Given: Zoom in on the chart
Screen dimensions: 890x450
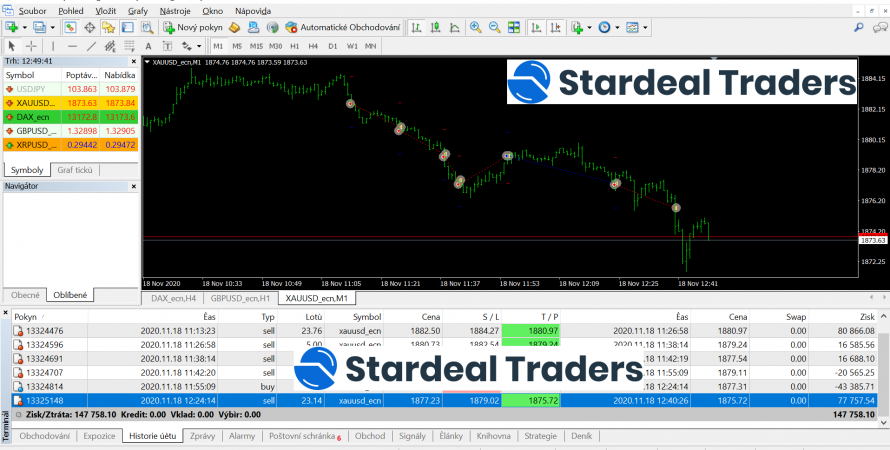Looking at the screenshot, I should (x=476, y=27).
